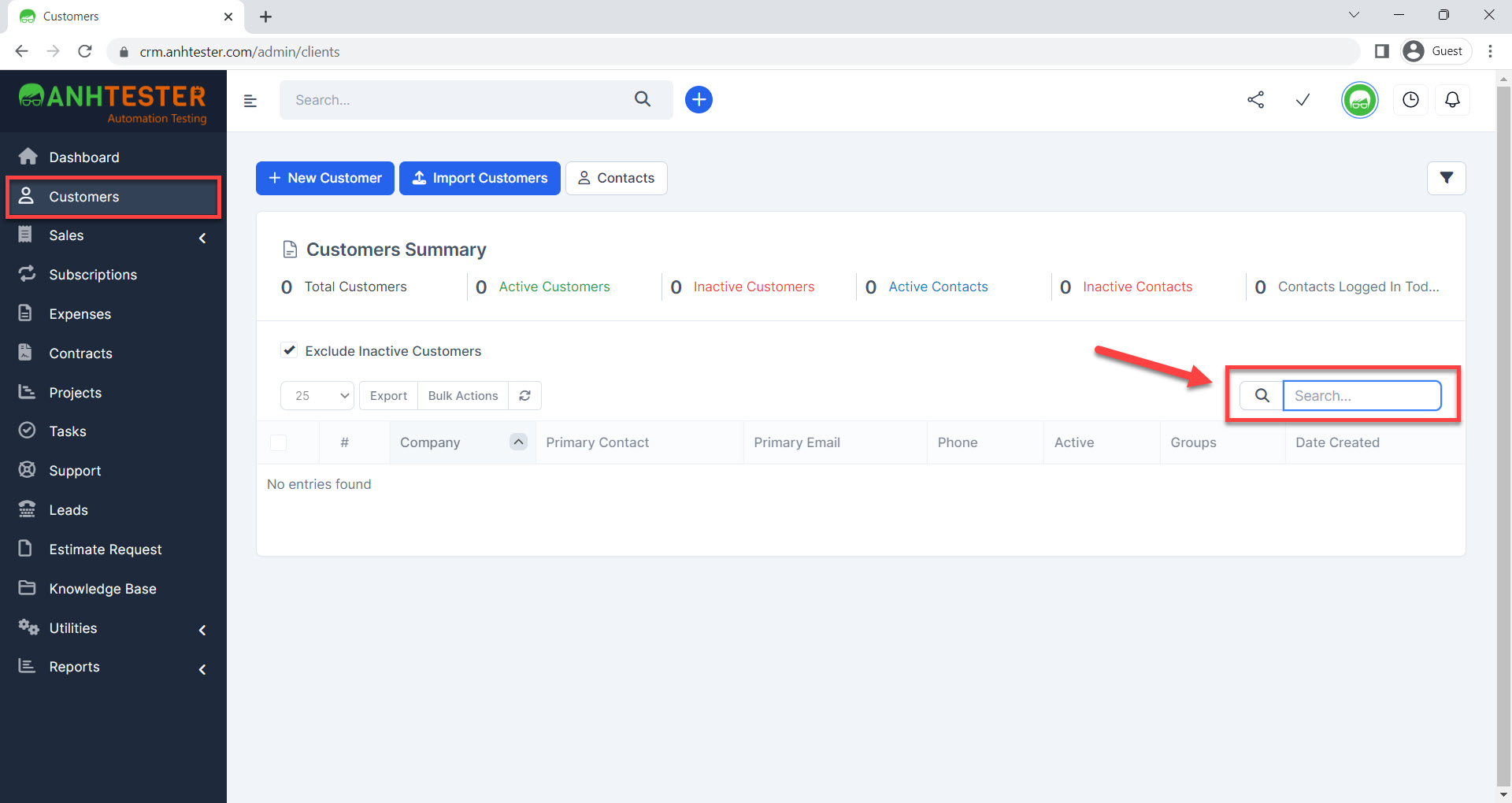1512x803 pixels.
Task: Open Guest profile button in Chrome
Action: 1436,51
